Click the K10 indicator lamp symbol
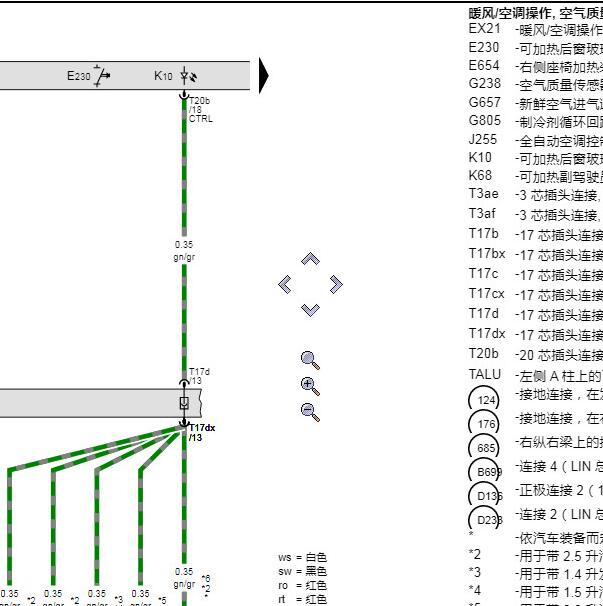Screen dimensions: 603x606 pos(188,76)
